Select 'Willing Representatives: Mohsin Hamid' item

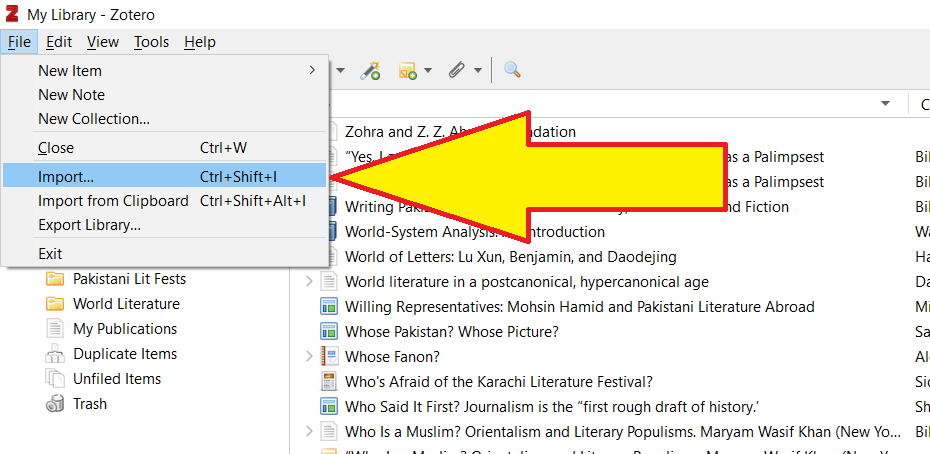[579, 307]
